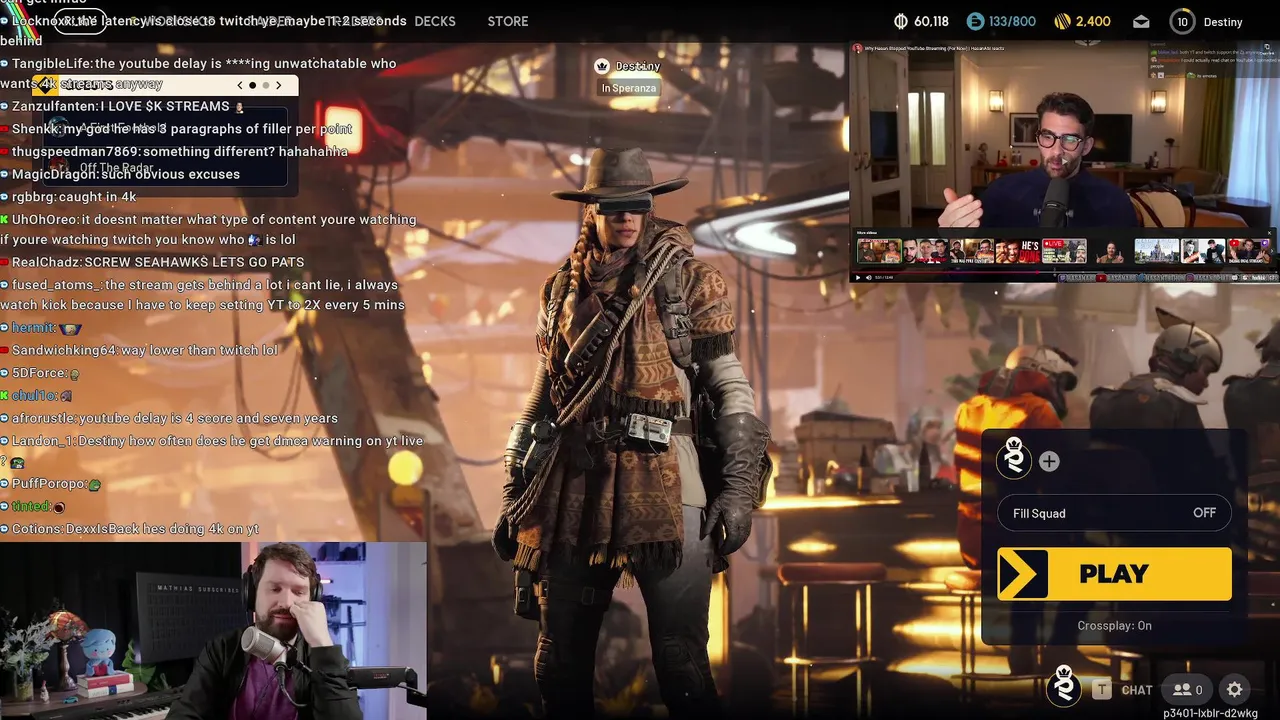Viewport: 1280px width, 720px height.
Task: Go to the previous quest with the left chevron
Action: (x=240, y=85)
